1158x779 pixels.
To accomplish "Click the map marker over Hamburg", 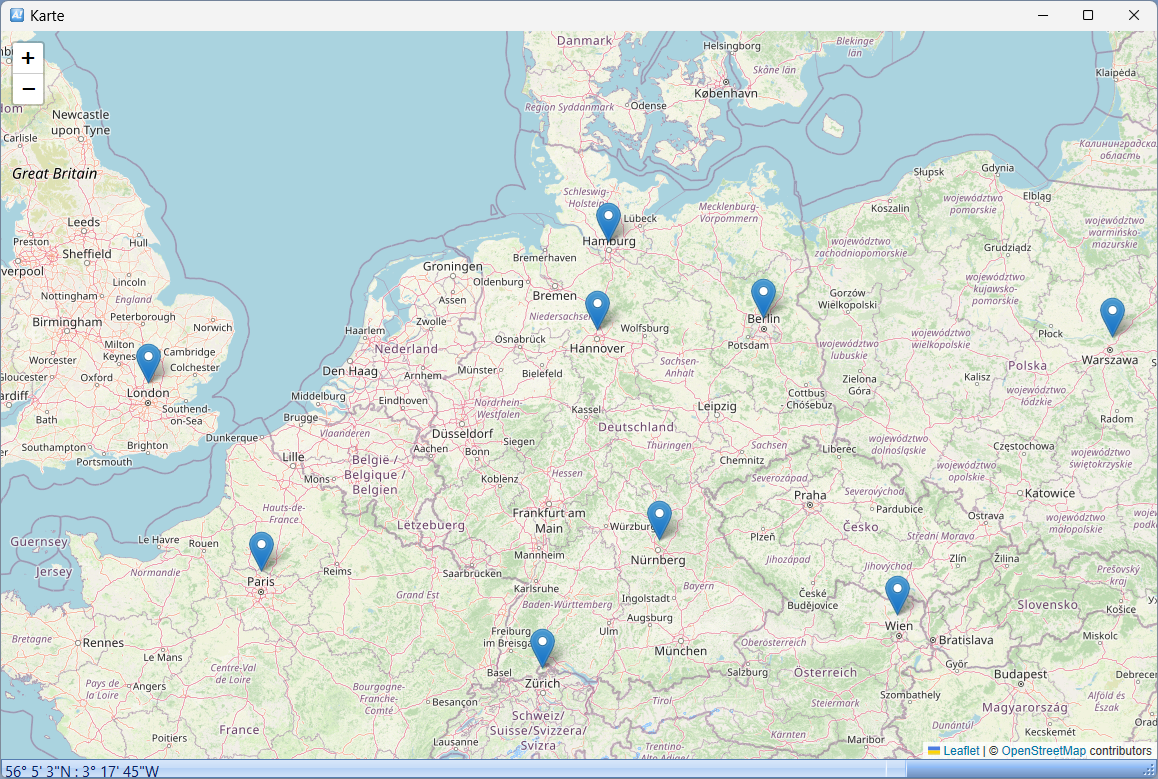I will (x=608, y=219).
